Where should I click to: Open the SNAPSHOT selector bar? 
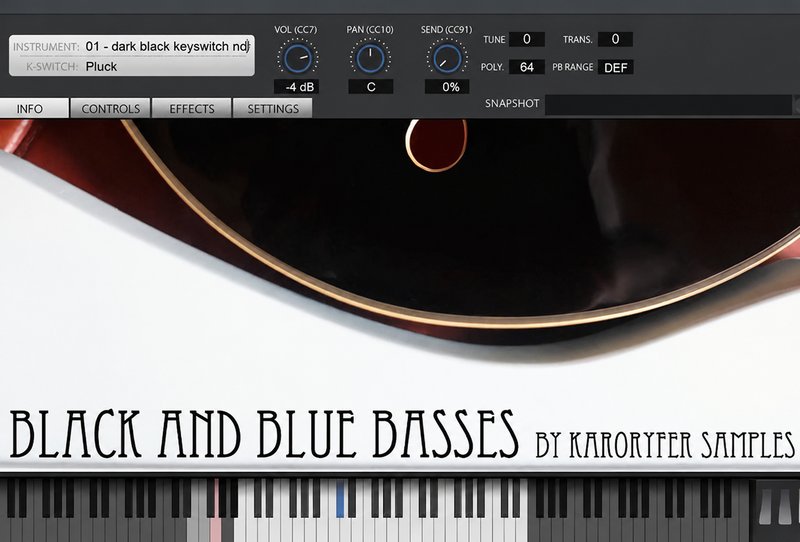pos(668,105)
